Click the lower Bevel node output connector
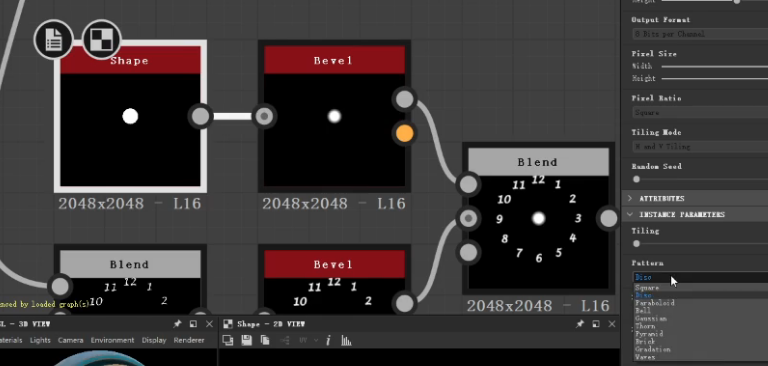 [405, 303]
